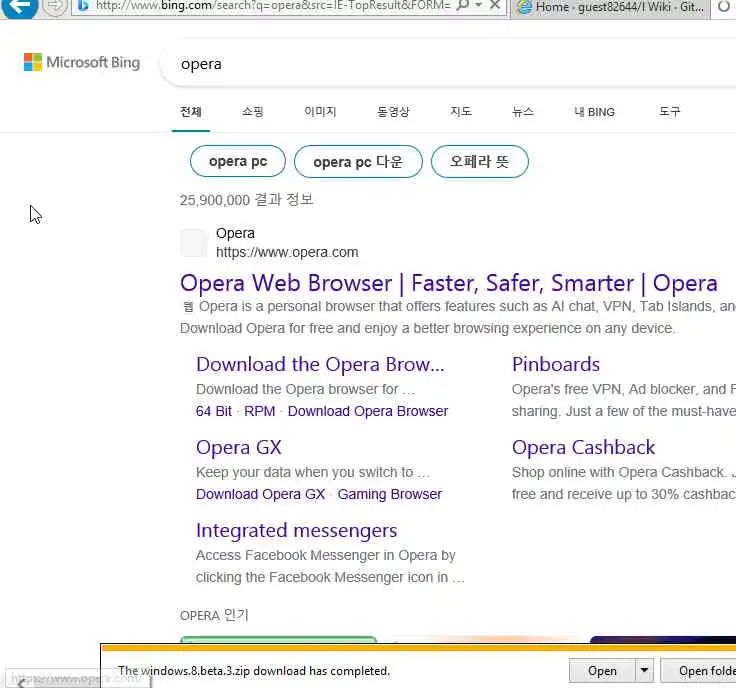The image size is (736, 688).
Task: Click the Internet Explorer icon on Wiki tab
Action: click(x=524, y=8)
